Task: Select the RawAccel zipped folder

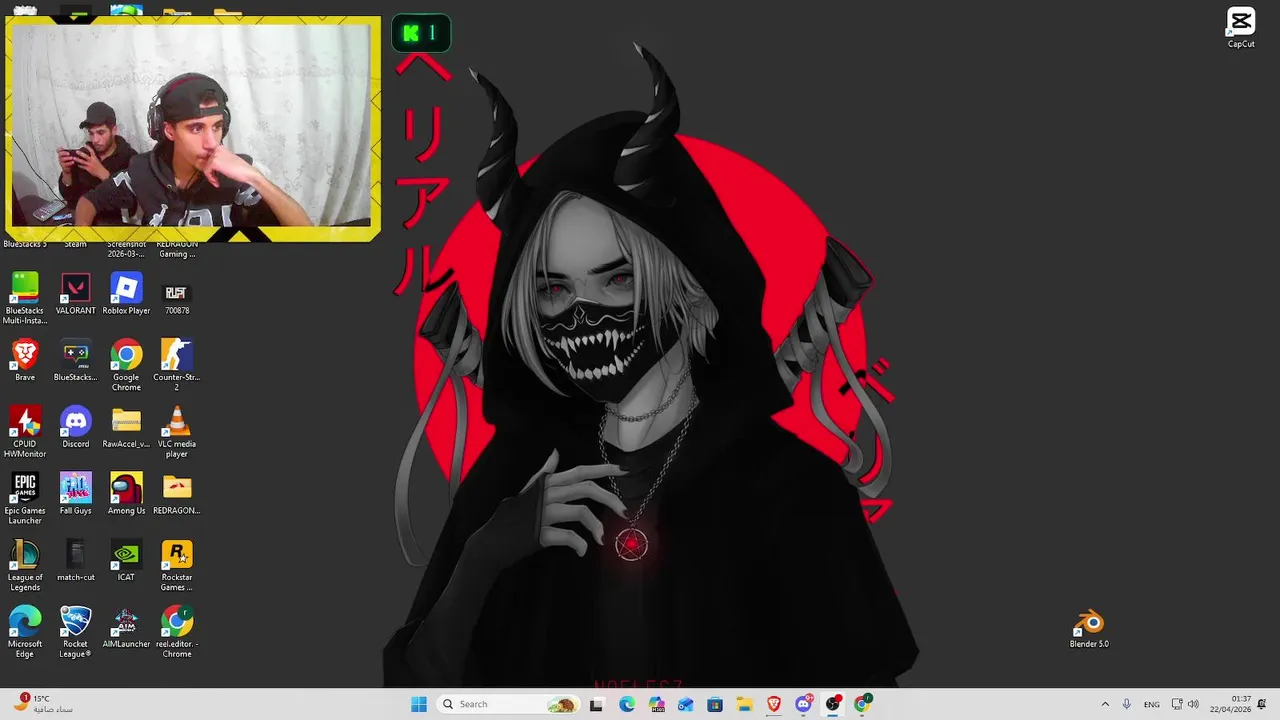Action: [126, 428]
